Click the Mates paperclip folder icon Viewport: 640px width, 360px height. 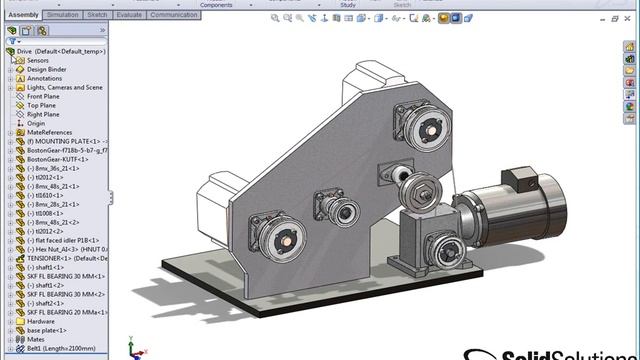coord(20,339)
